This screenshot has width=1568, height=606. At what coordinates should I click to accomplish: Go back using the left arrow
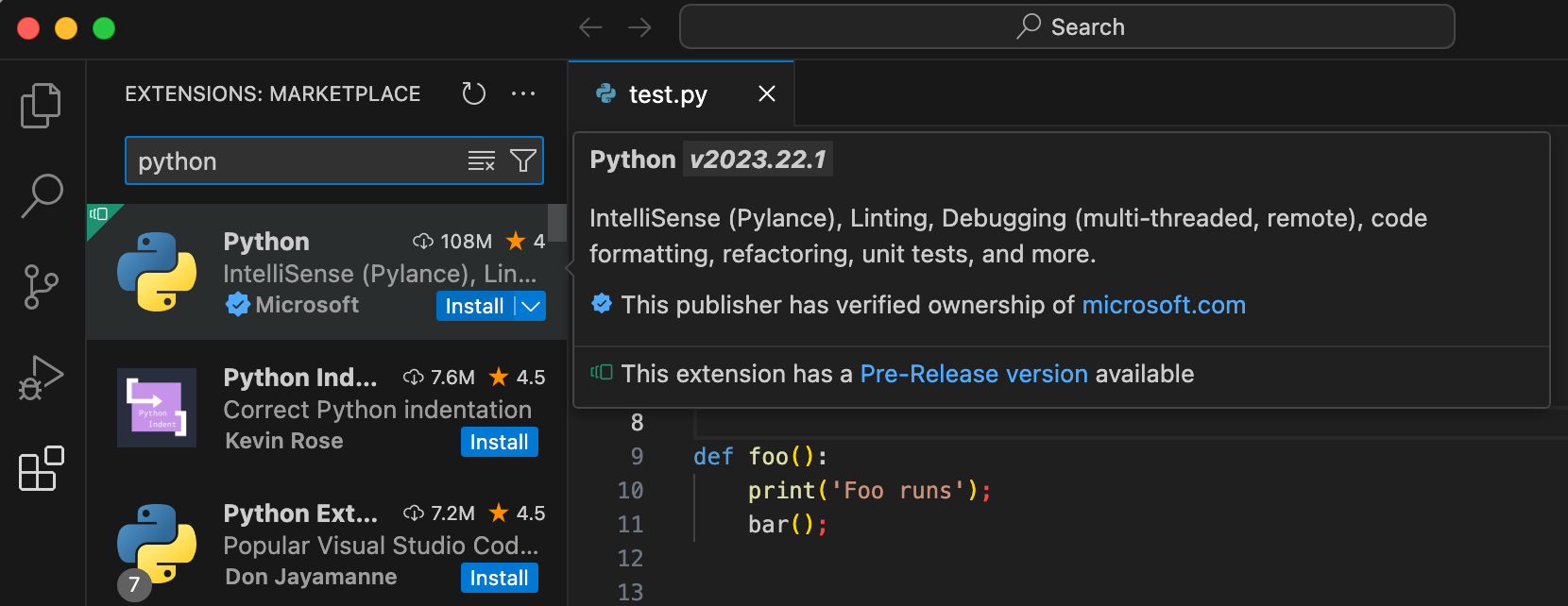pyautogui.click(x=590, y=27)
